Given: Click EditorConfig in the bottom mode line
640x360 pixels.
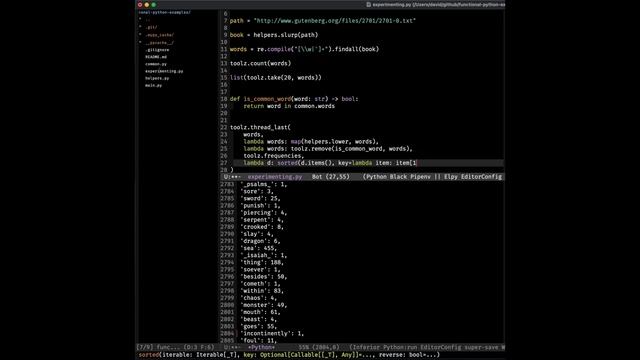Looking at the screenshot, I should 441,347.
